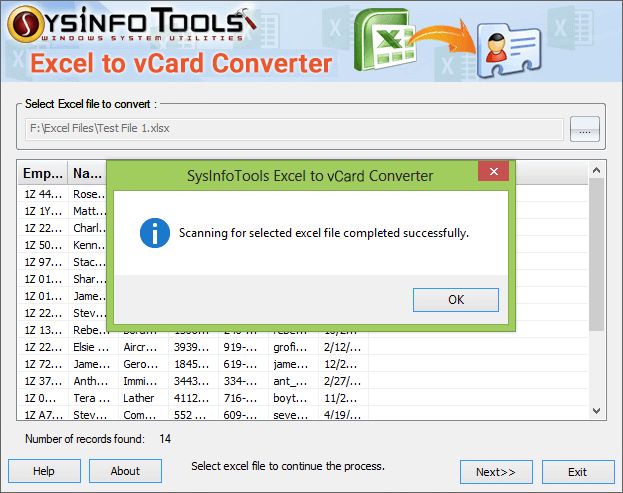The height and width of the screenshot is (493, 623).
Task: Click the date cell 2/12/...
Action: [x=343, y=347]
